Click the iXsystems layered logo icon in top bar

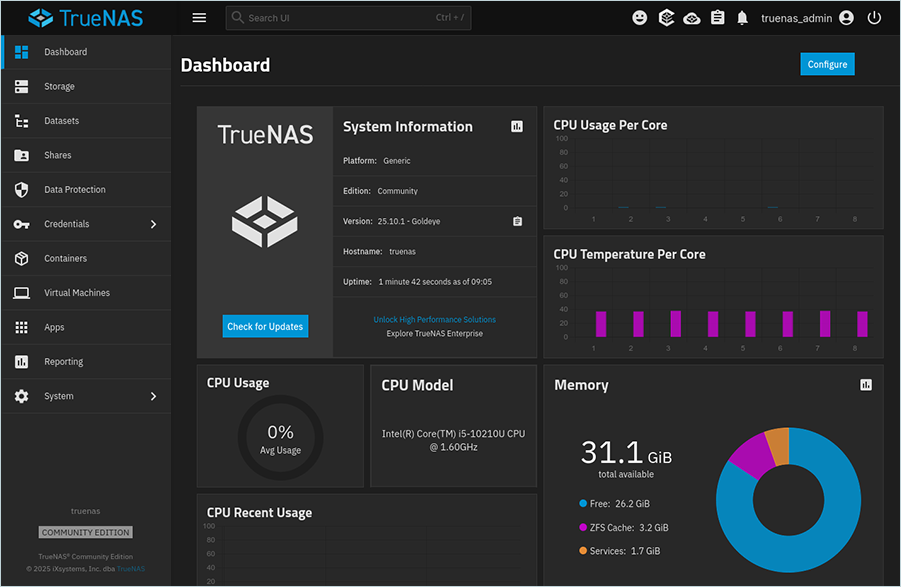pos(666,18)
